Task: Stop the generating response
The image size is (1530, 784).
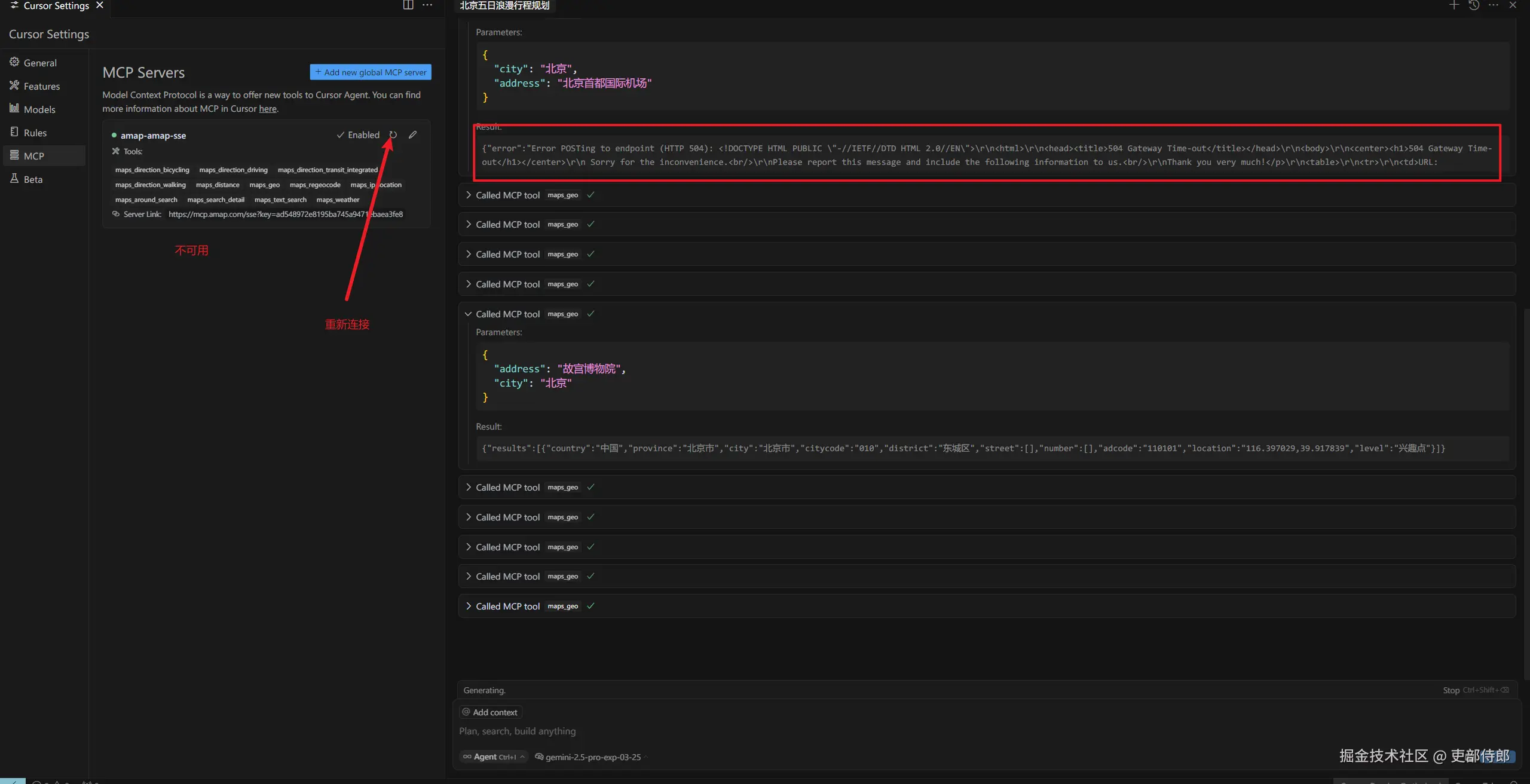Action: coord(1451,690)
